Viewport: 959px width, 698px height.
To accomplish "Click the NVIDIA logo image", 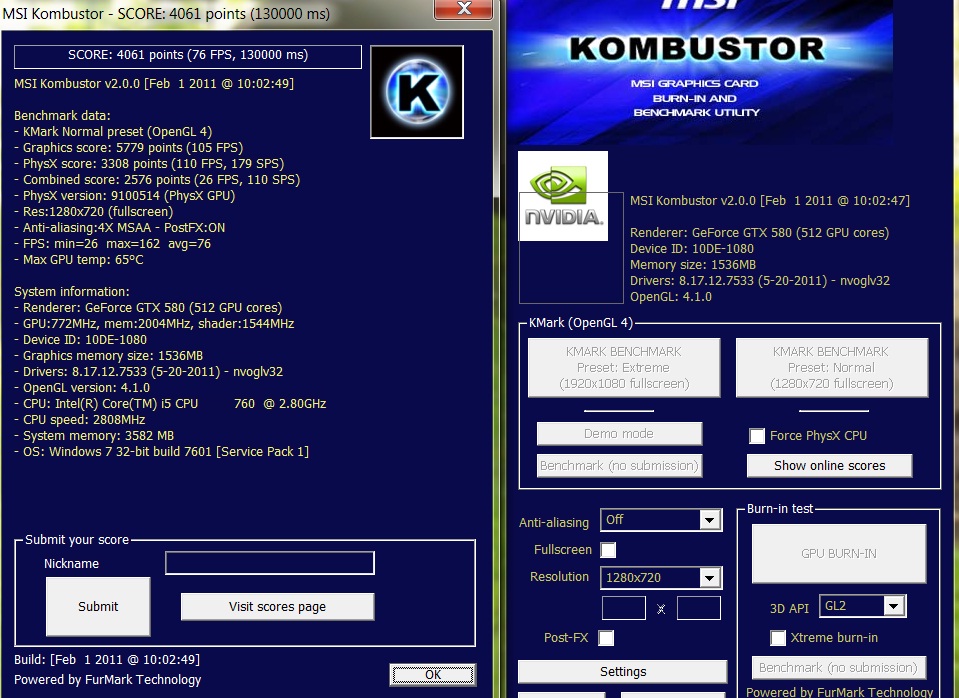I will pyautogui.click(x=563, y=197).
